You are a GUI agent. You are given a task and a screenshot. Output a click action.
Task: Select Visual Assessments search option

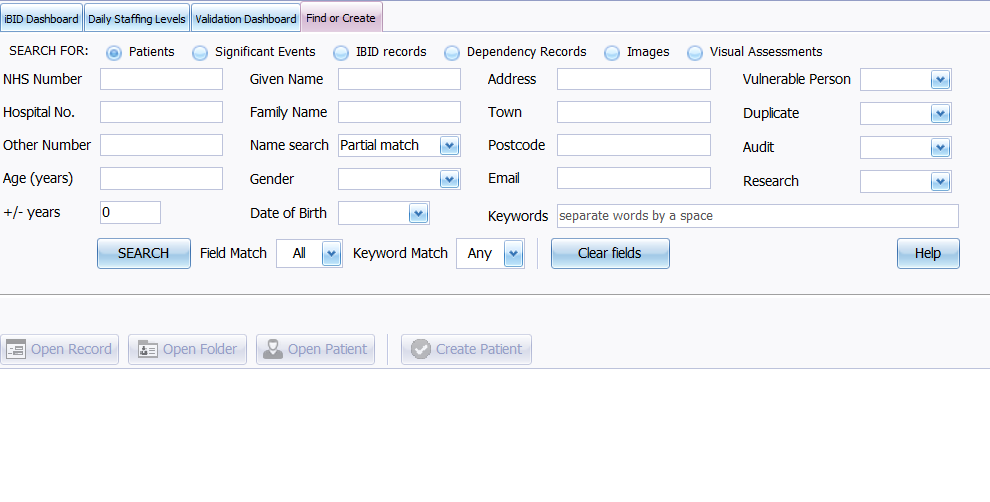695,53
